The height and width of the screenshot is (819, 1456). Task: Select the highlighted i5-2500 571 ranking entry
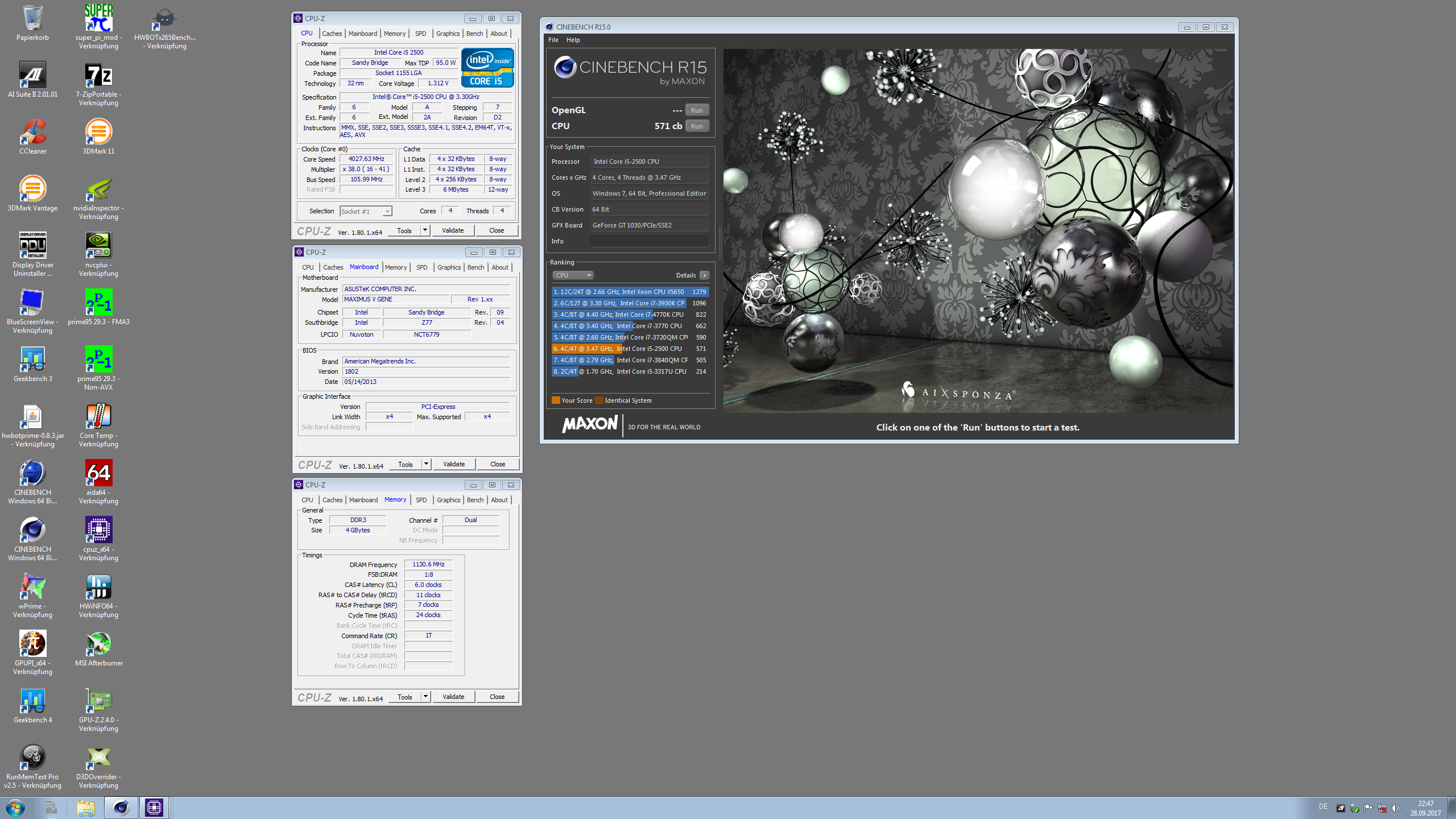point(630,349)
